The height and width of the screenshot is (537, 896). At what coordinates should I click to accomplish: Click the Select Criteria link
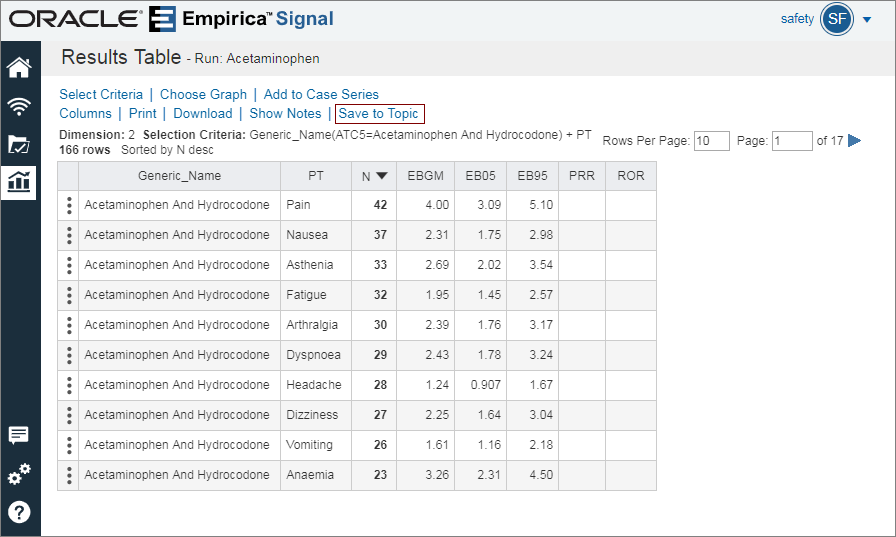pyautogui.click(x=101, y=94)
